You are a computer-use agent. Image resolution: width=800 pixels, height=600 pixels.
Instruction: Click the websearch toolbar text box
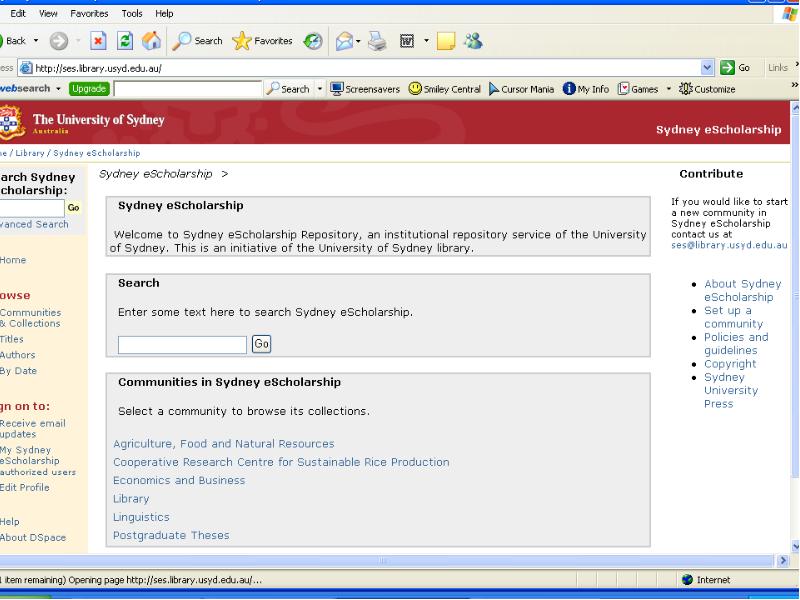(188, 89)
